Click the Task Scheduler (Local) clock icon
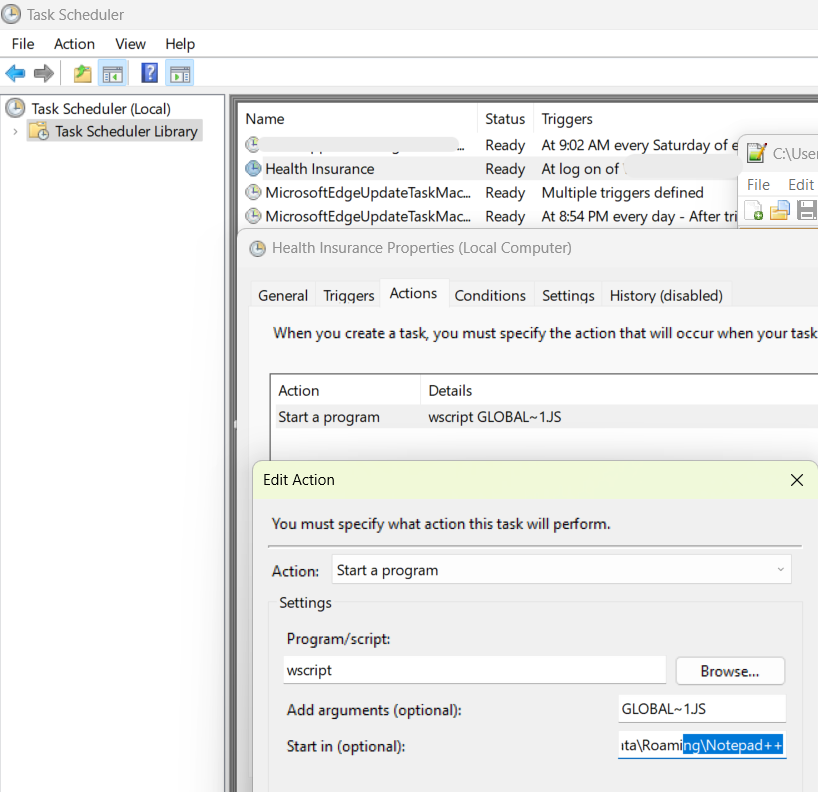818x792 pixels. point(15,108)
